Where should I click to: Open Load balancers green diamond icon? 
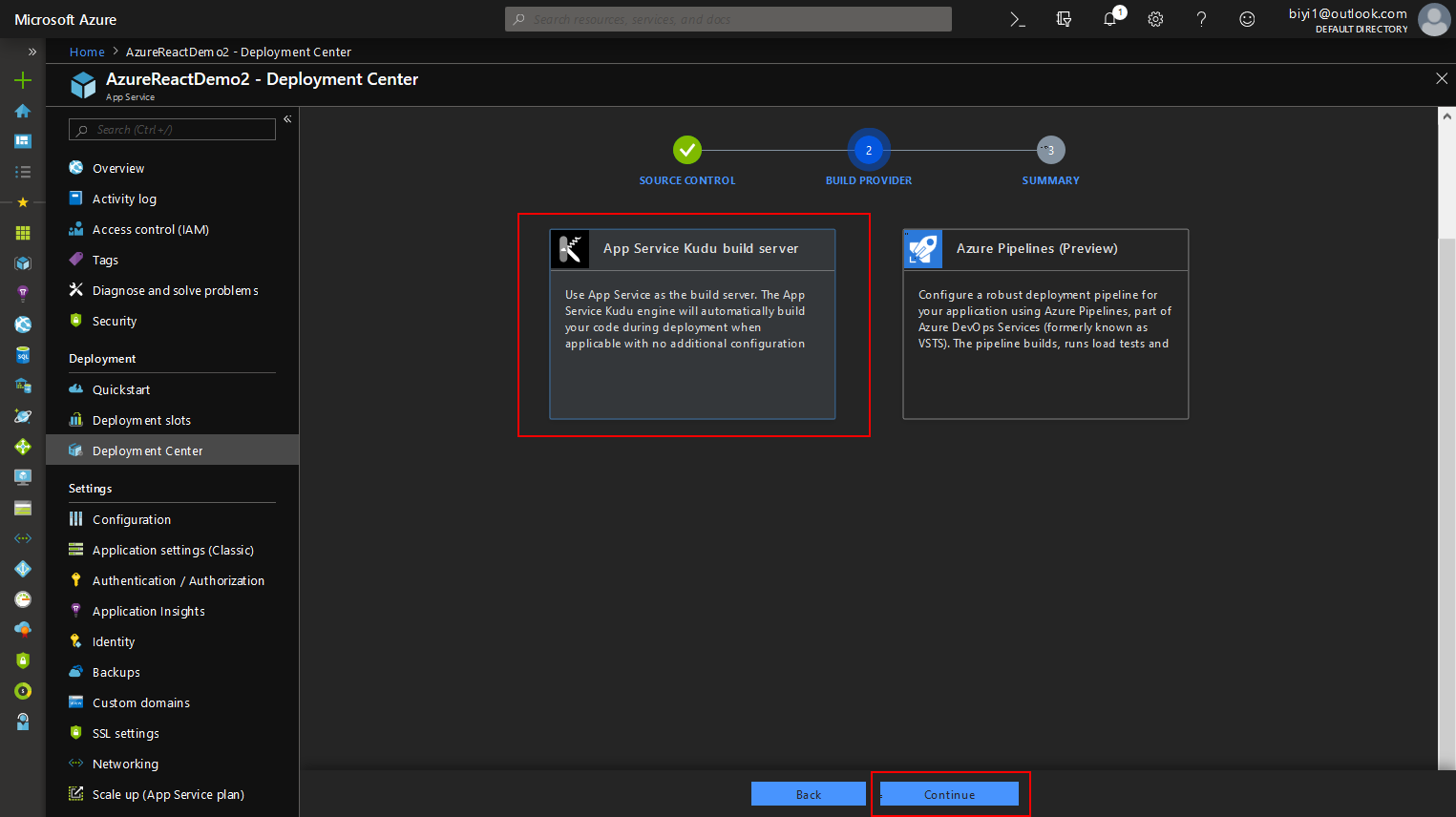[x=23, y=447]
